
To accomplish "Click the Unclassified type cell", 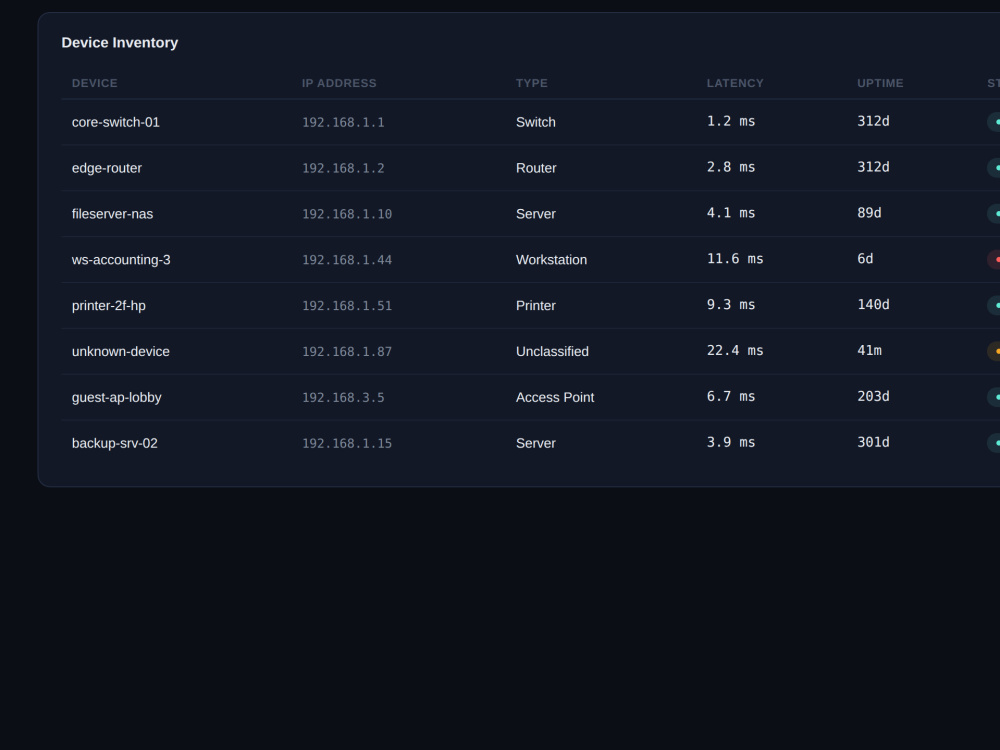I will 552,351.
